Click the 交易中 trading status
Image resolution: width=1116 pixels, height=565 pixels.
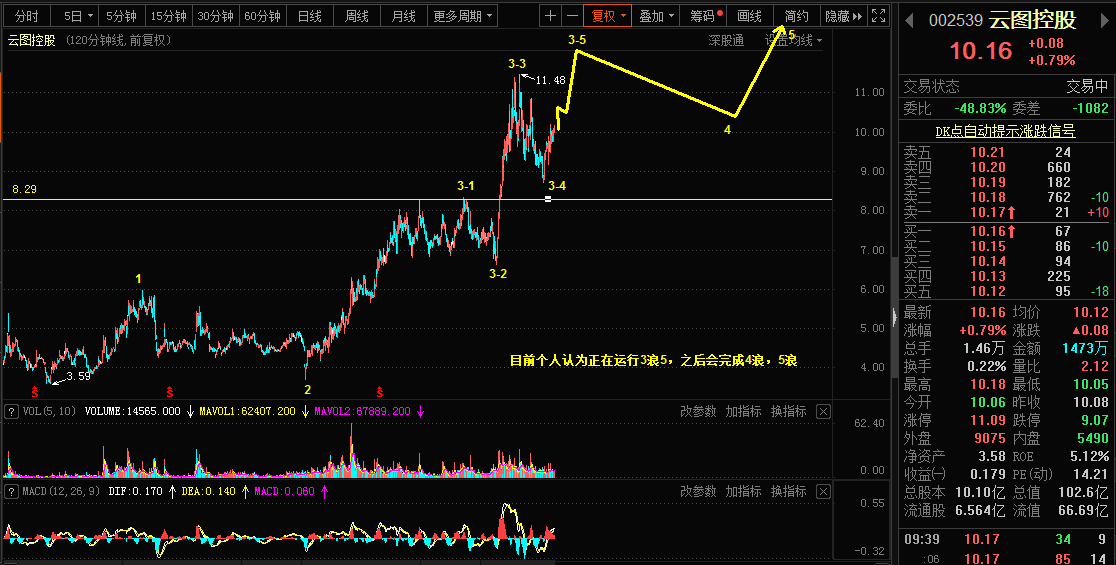click(1087, 86)
